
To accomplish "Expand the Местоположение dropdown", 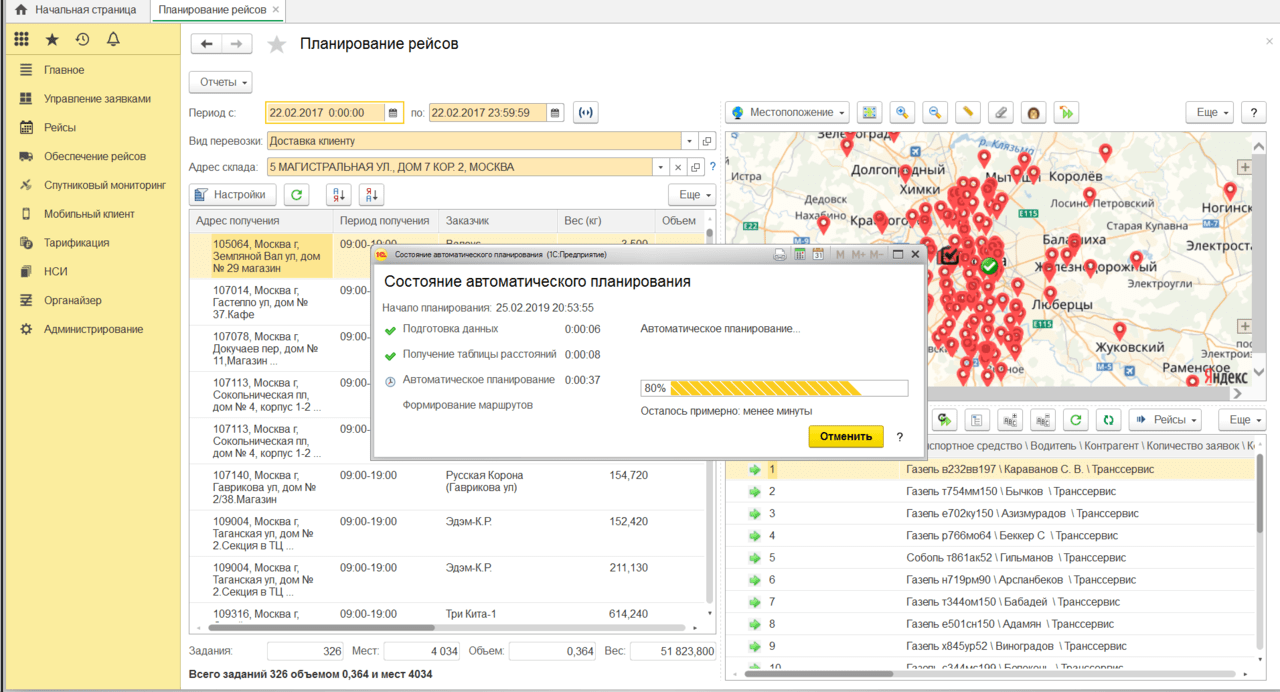I will (x=788, y=112).
